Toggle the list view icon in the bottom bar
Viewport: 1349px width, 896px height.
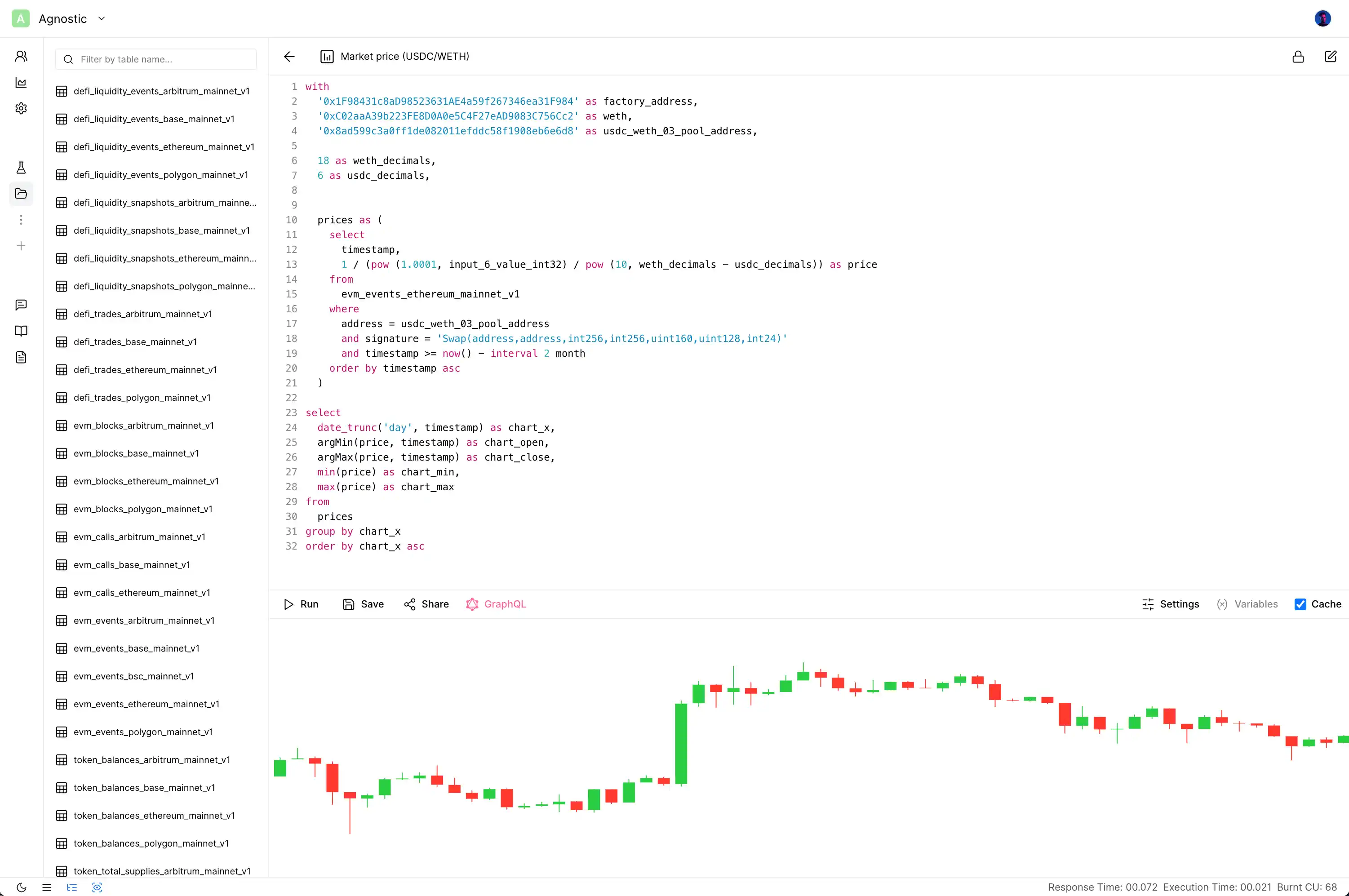47,887
